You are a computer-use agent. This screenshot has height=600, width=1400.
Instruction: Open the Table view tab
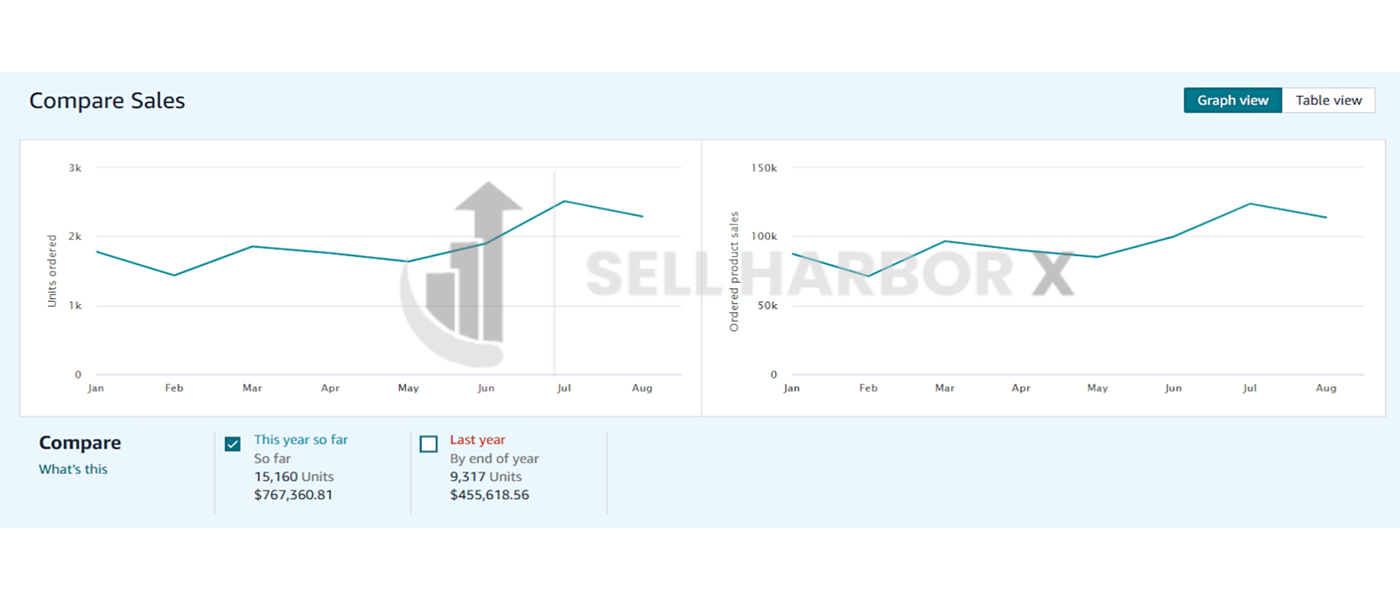tap(1328, 100)
